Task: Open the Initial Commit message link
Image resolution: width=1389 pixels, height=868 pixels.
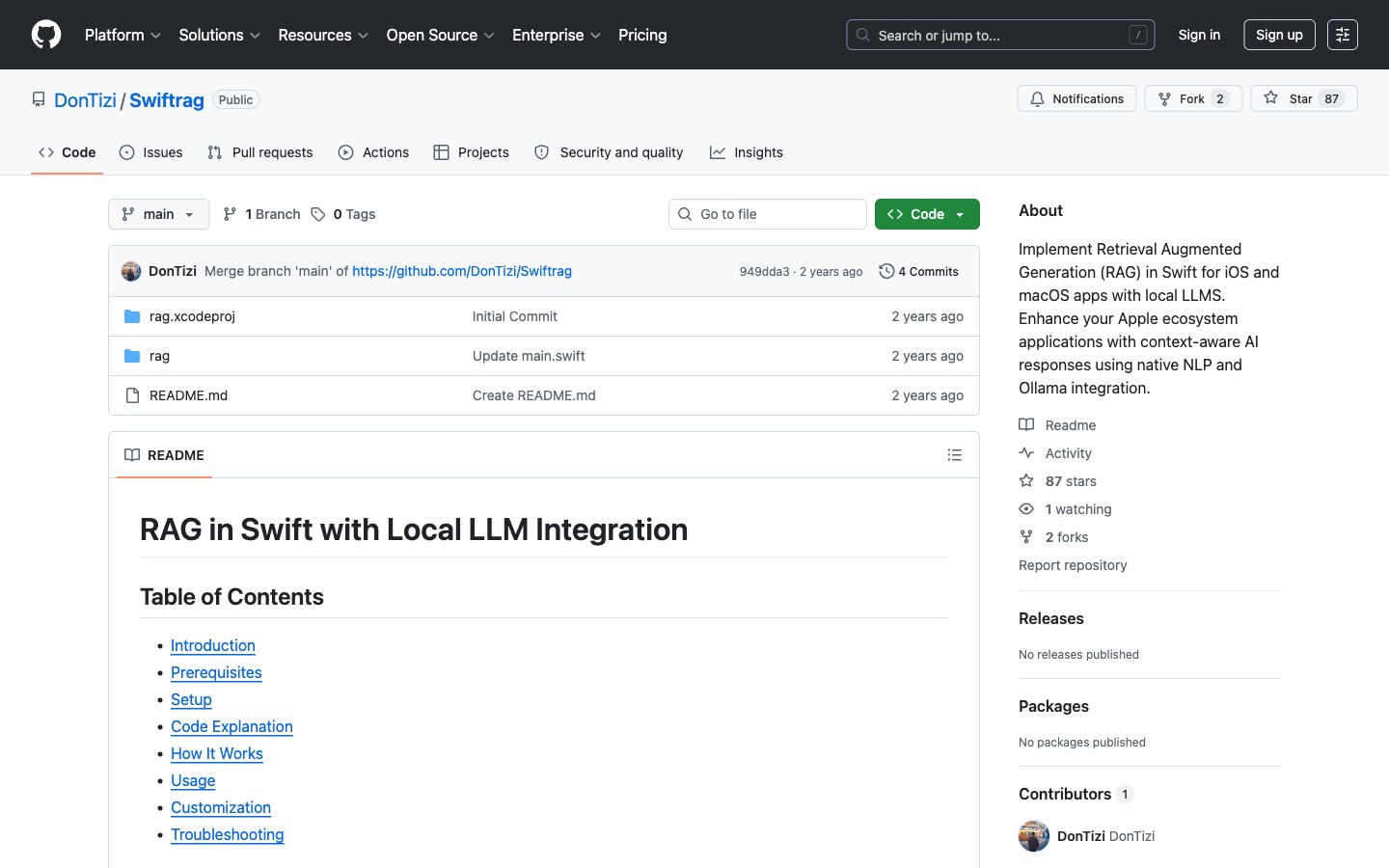Action: [515, 316]
